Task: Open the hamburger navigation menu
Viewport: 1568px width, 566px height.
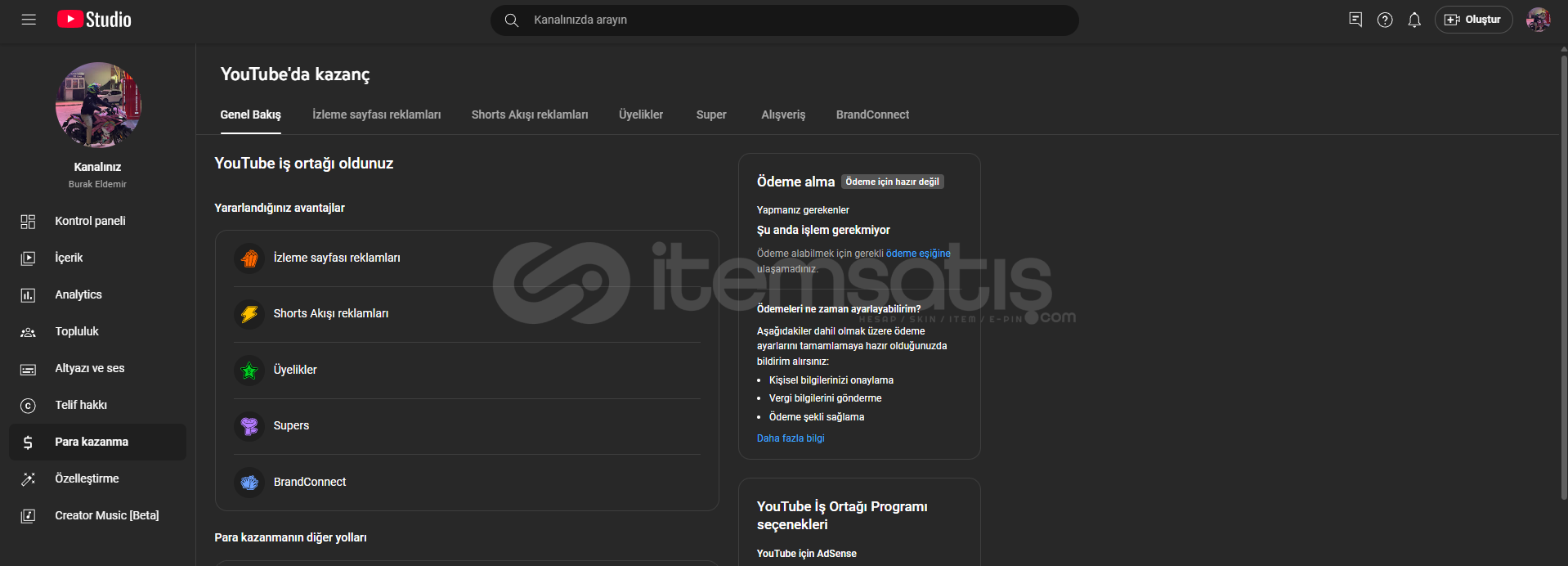Action: [x=29, y=20]
